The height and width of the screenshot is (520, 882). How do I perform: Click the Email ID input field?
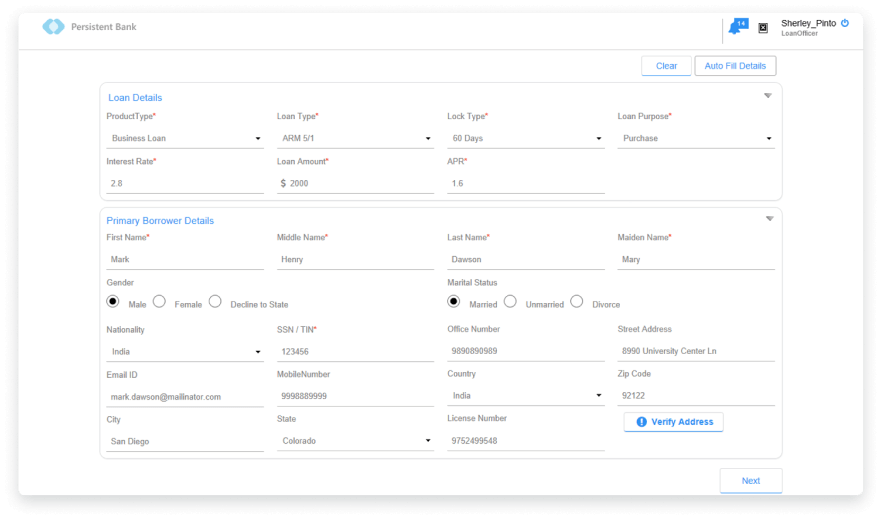click(185, 397)
